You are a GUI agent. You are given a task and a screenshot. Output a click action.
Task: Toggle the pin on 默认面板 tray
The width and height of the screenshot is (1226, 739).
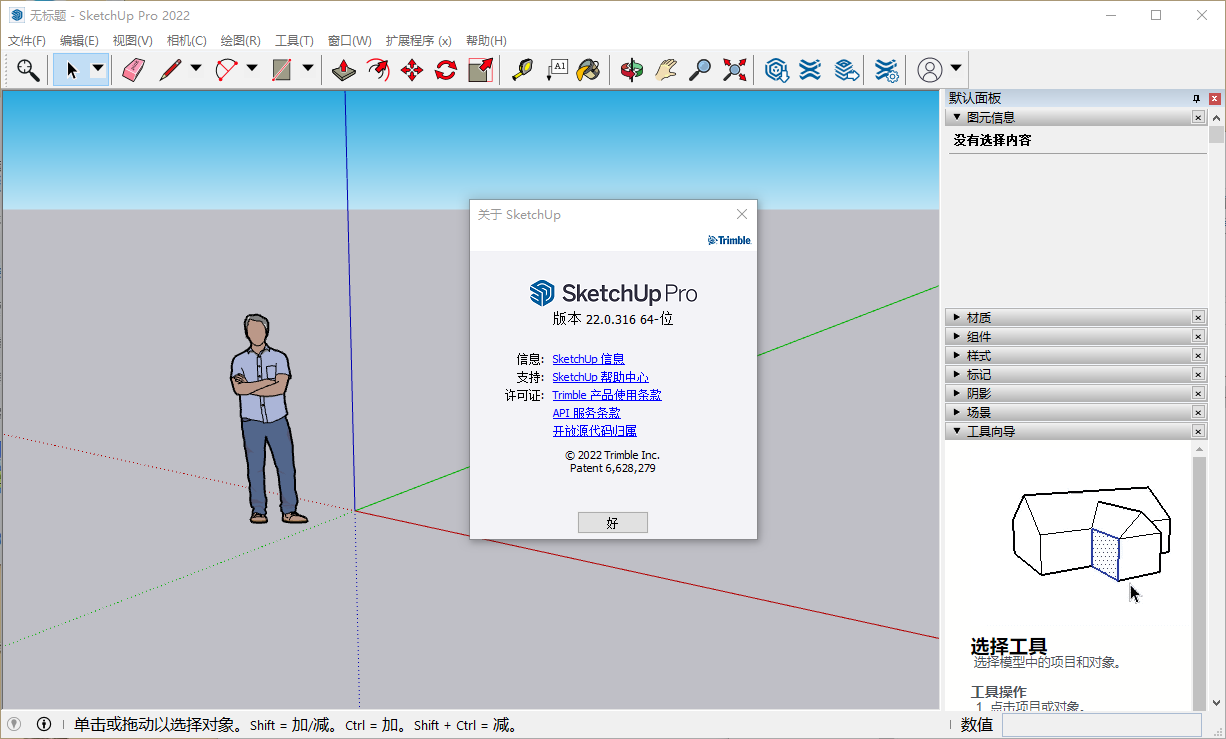click(x=1196, y=98)
